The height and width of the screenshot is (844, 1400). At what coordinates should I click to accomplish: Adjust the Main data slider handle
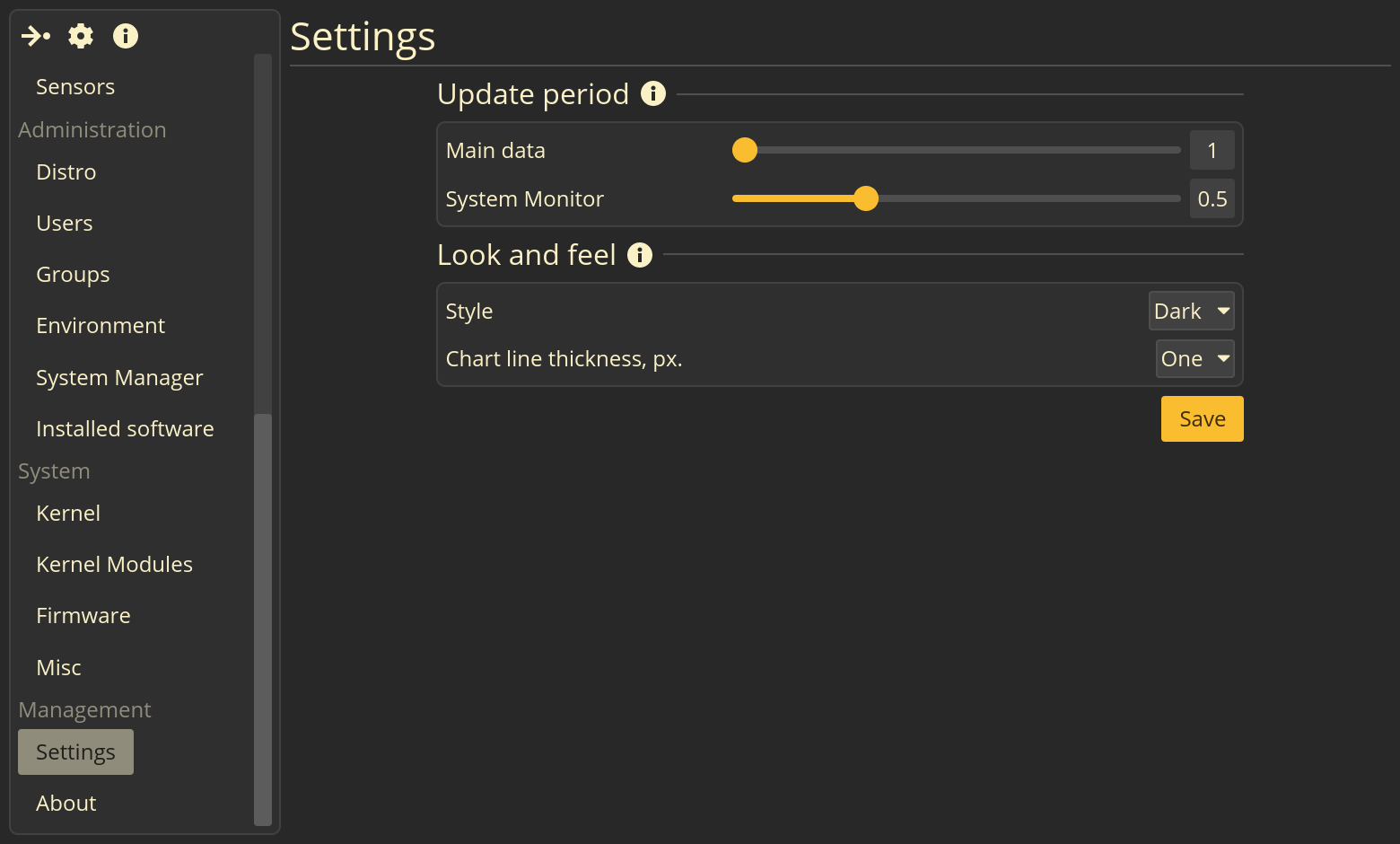coord(745,150)
